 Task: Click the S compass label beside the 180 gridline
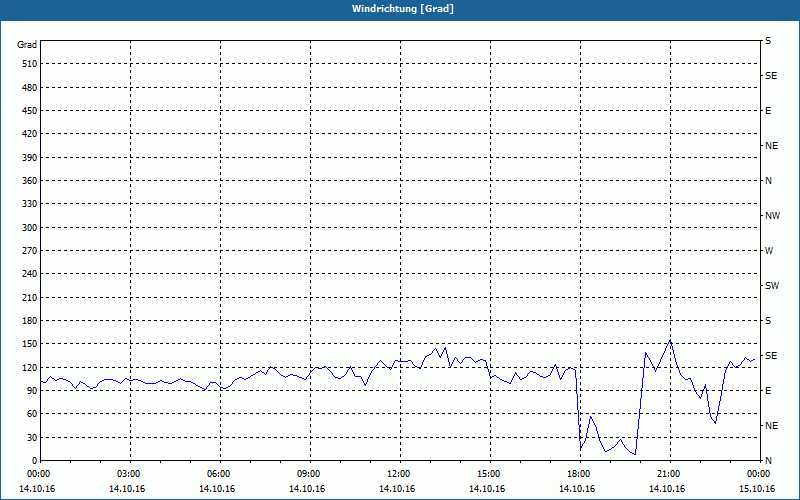coord(768,321)
